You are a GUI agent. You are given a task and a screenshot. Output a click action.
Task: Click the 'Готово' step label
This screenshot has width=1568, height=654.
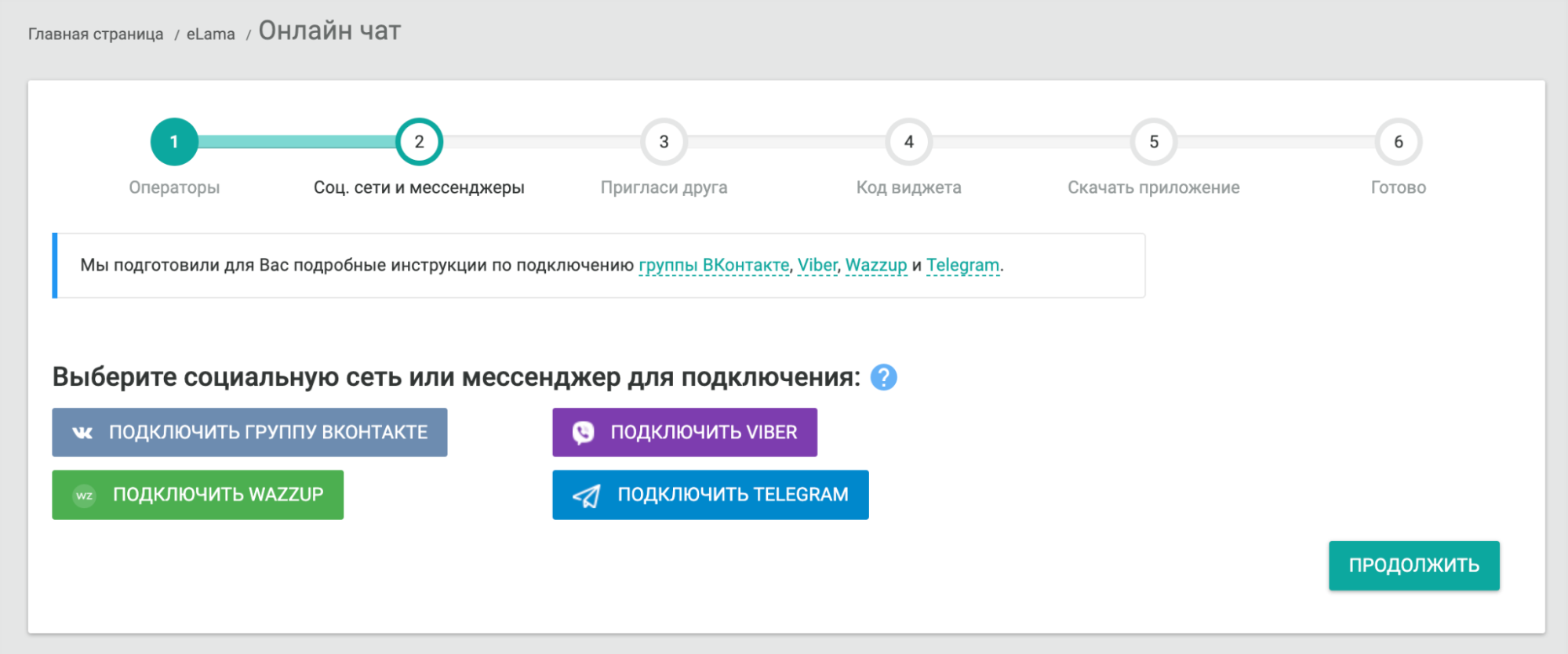coord(1399,187)
